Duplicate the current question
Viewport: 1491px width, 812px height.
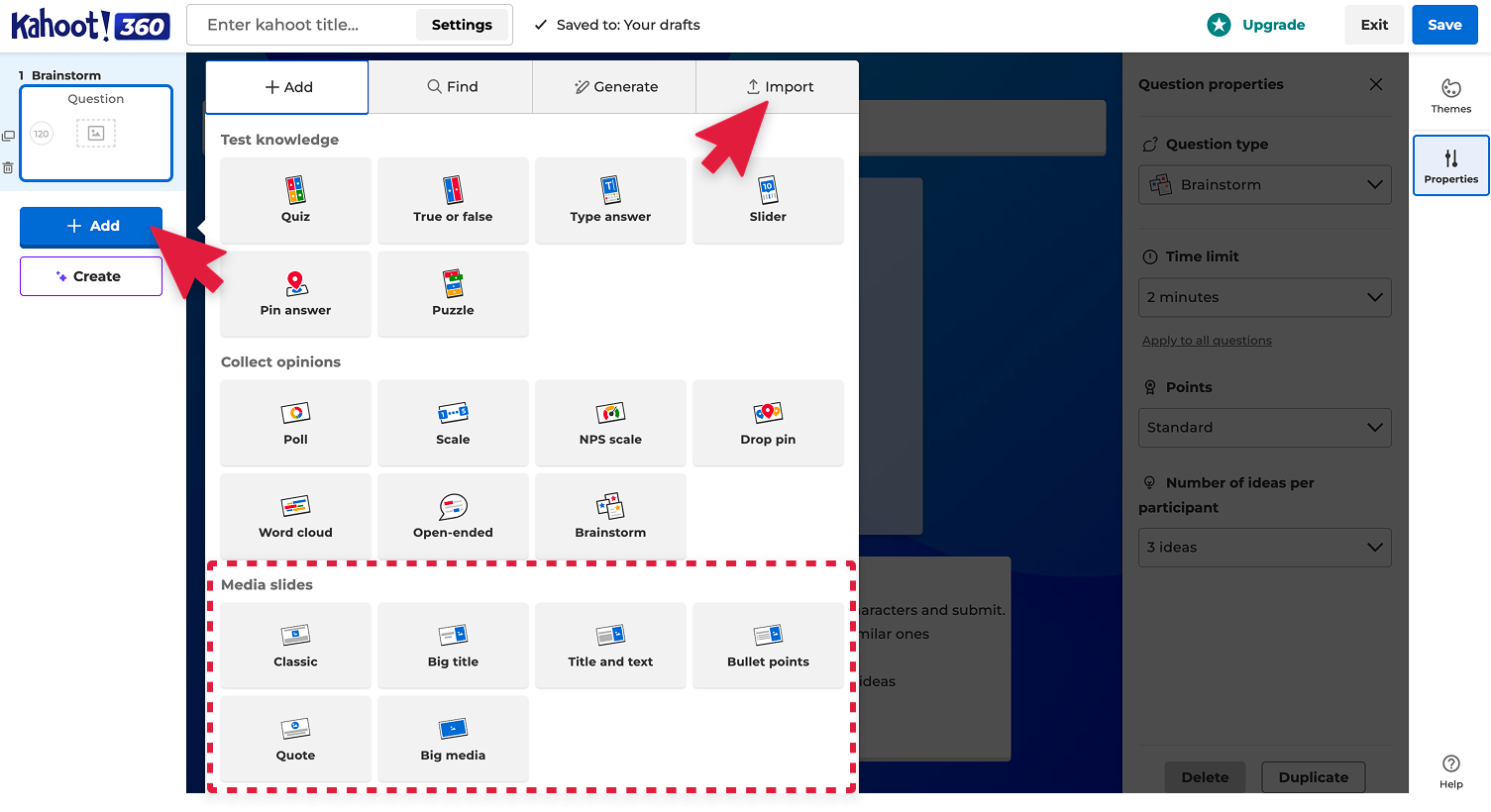[1313, 777]
